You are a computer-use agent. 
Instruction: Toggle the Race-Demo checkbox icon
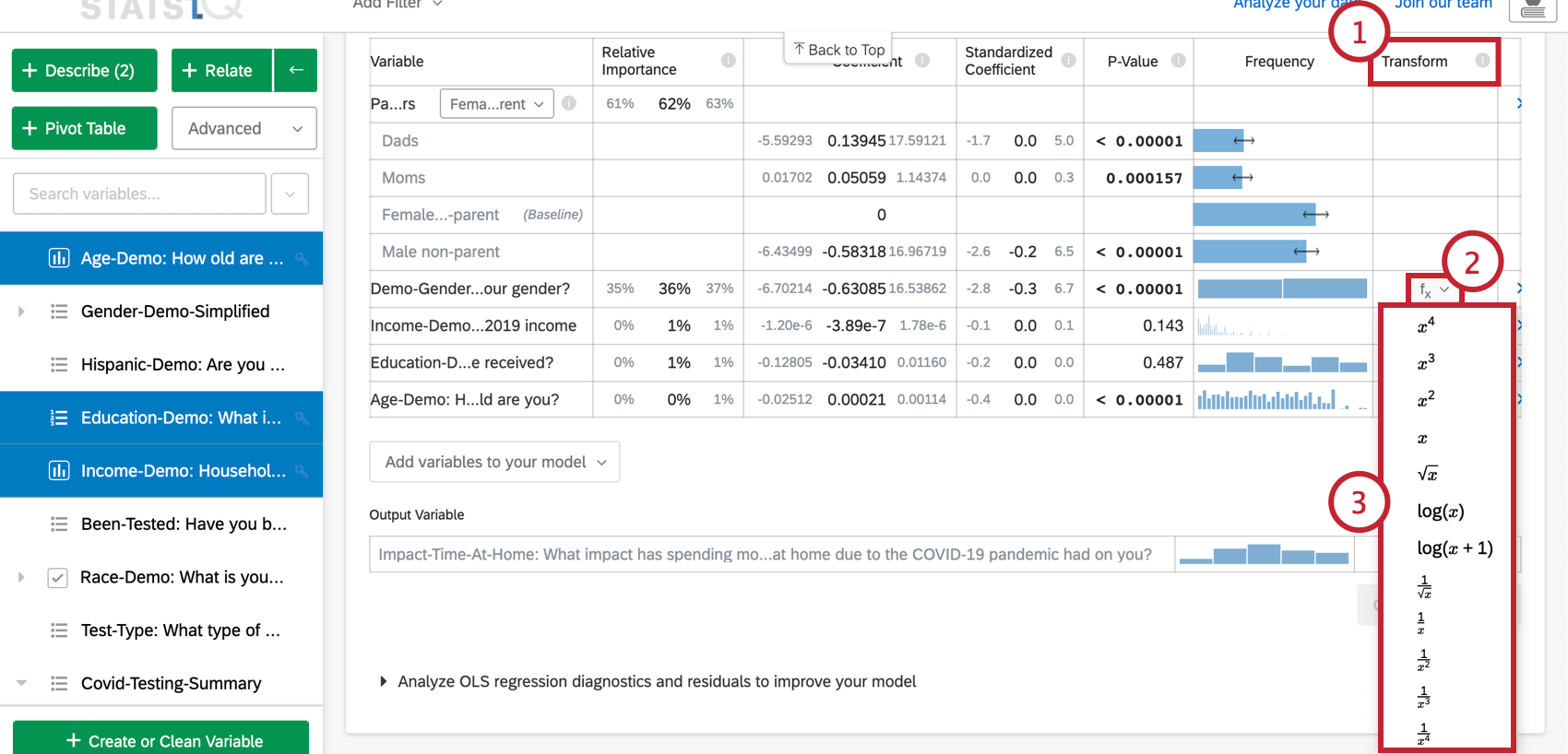pyautogui.click(x=57, y=578)
